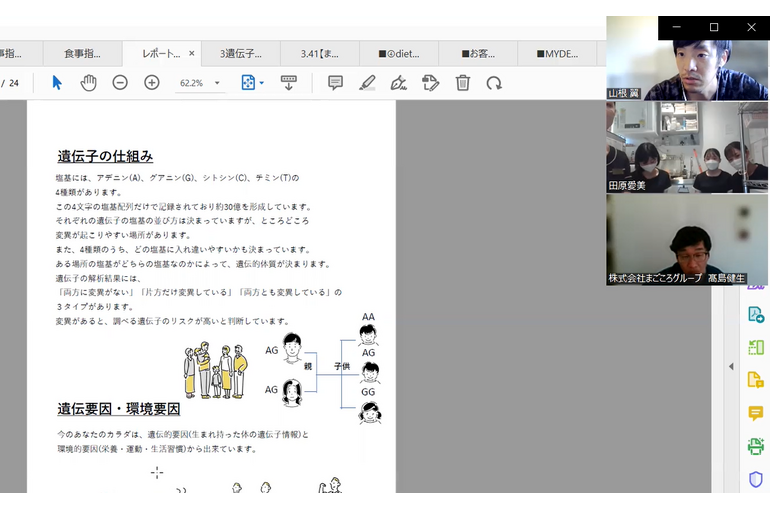Switch to the レポート... tab

(x=161, y=54)
